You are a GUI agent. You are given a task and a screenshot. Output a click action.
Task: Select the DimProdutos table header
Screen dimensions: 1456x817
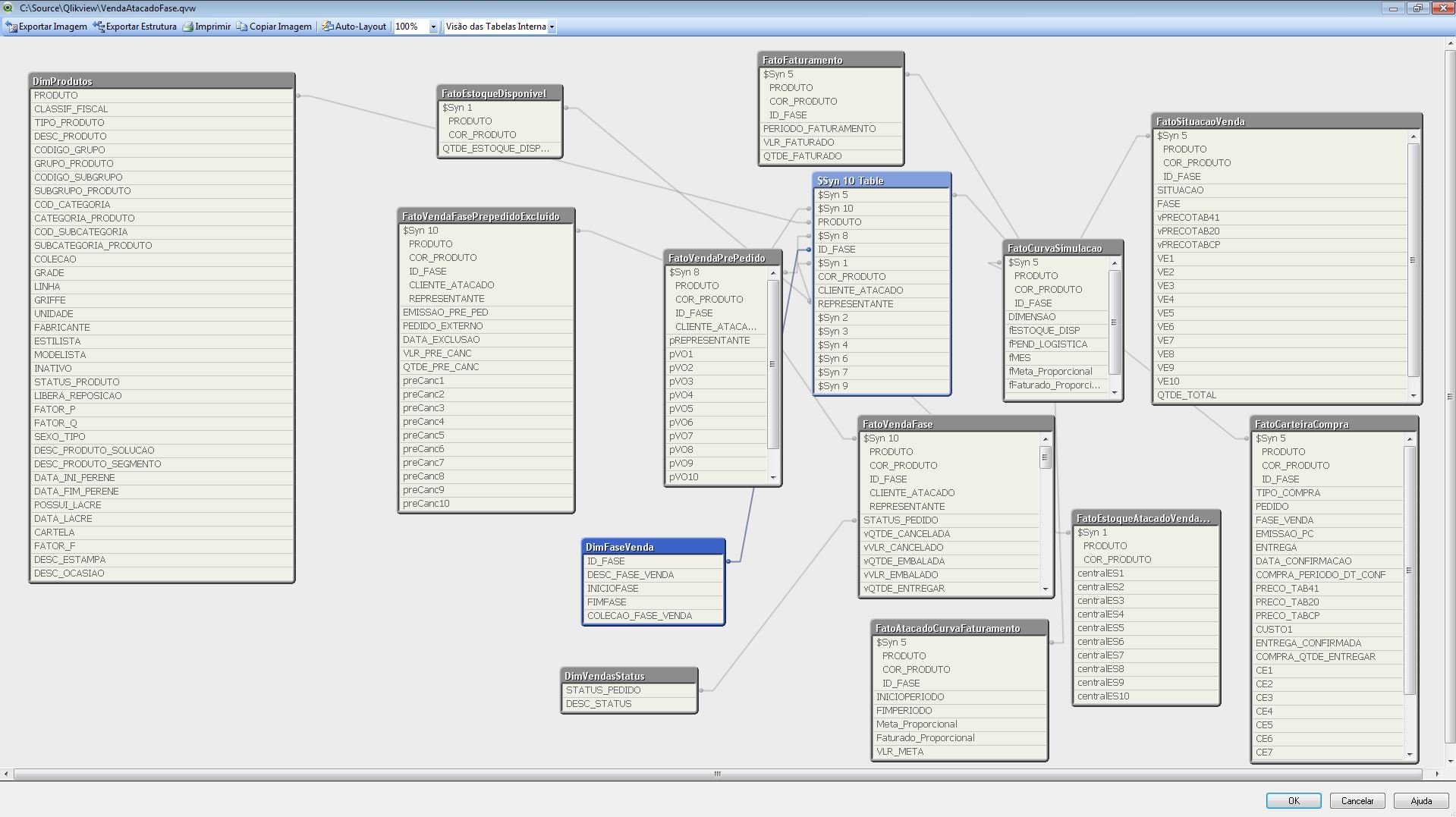[x=162, y=81]
